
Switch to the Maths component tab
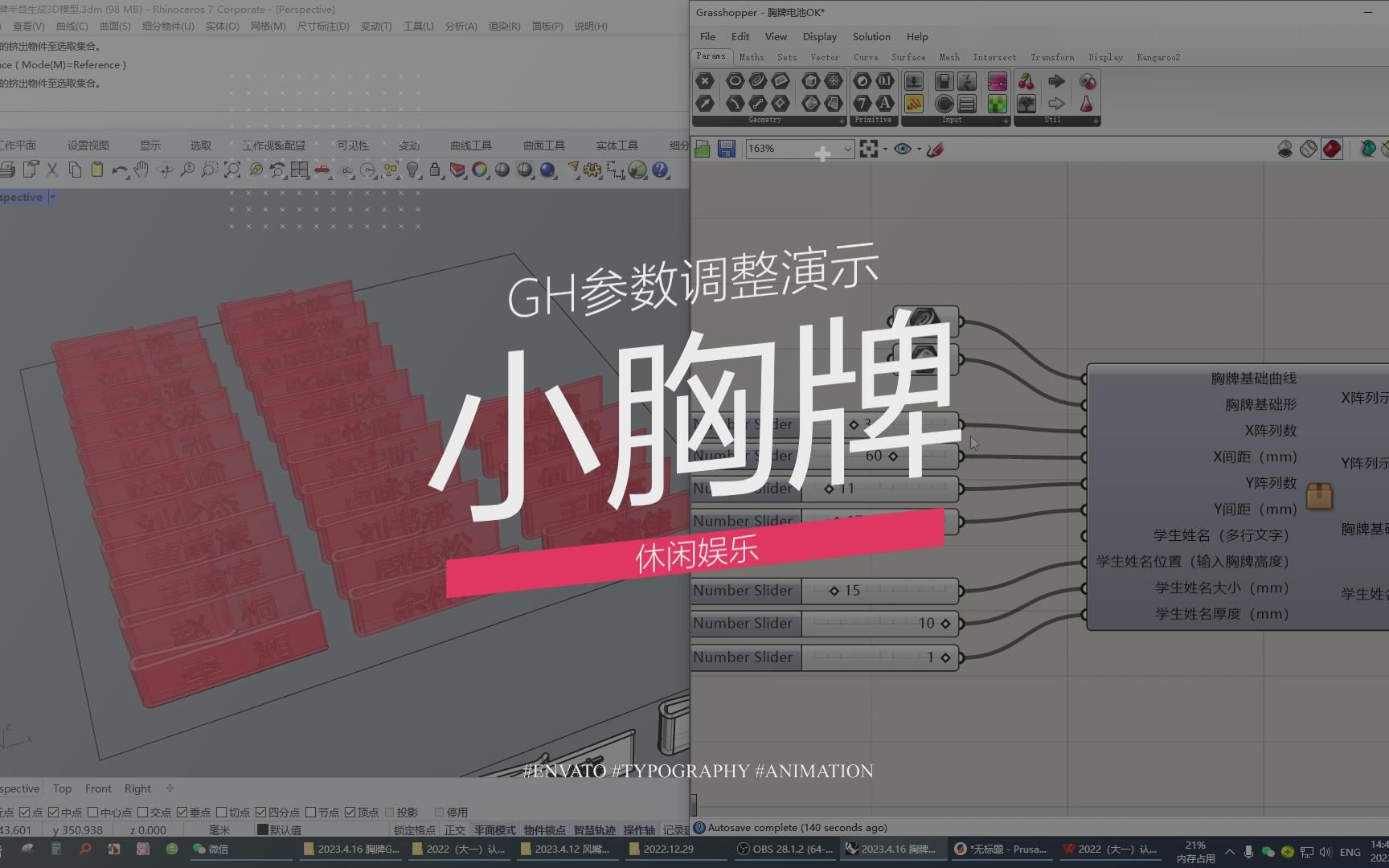pos(752,57)
